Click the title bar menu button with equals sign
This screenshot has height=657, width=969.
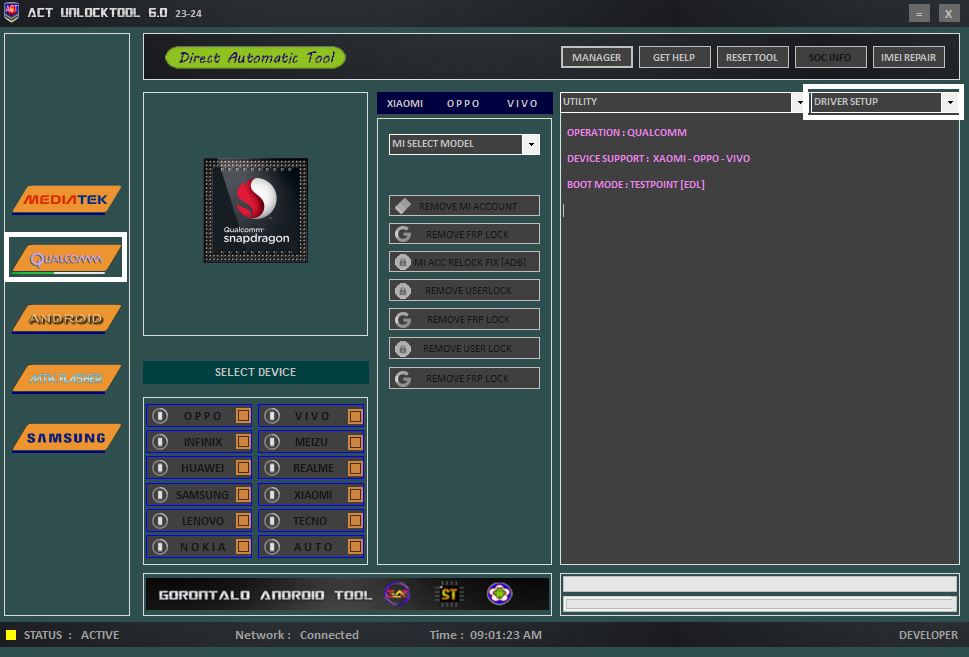coord(919,14)
